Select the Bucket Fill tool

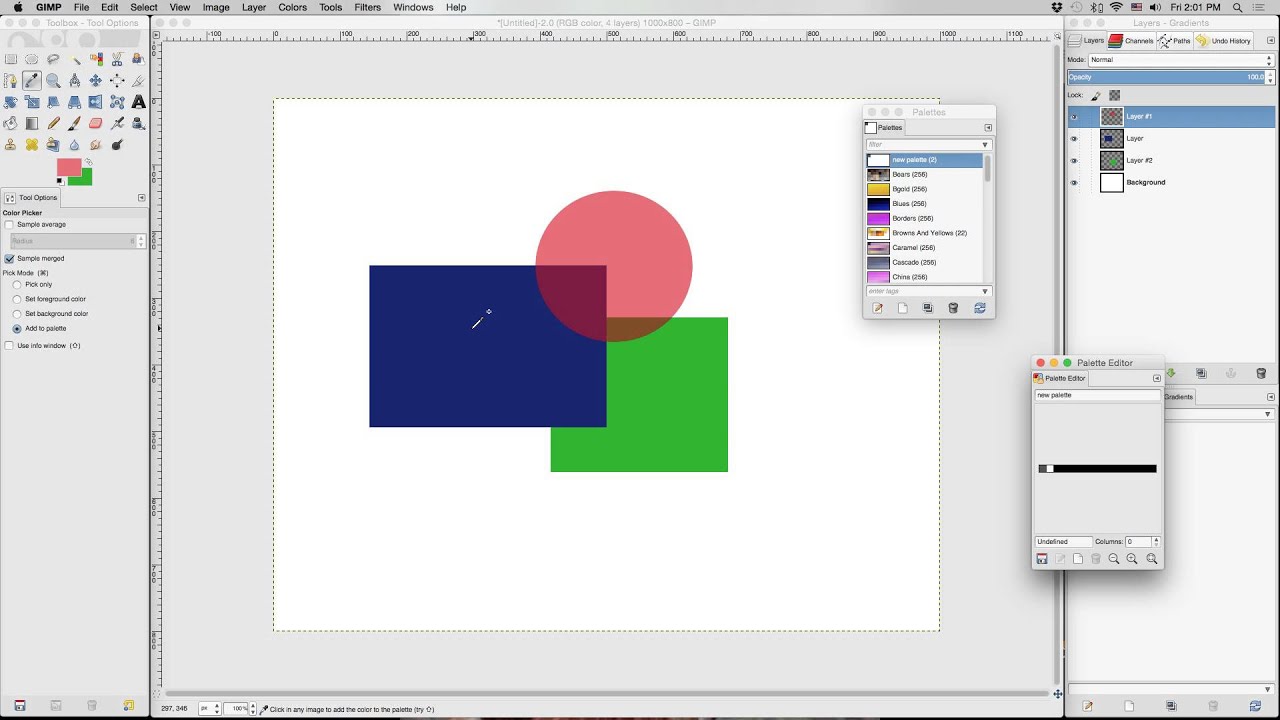tap(10, 123)
